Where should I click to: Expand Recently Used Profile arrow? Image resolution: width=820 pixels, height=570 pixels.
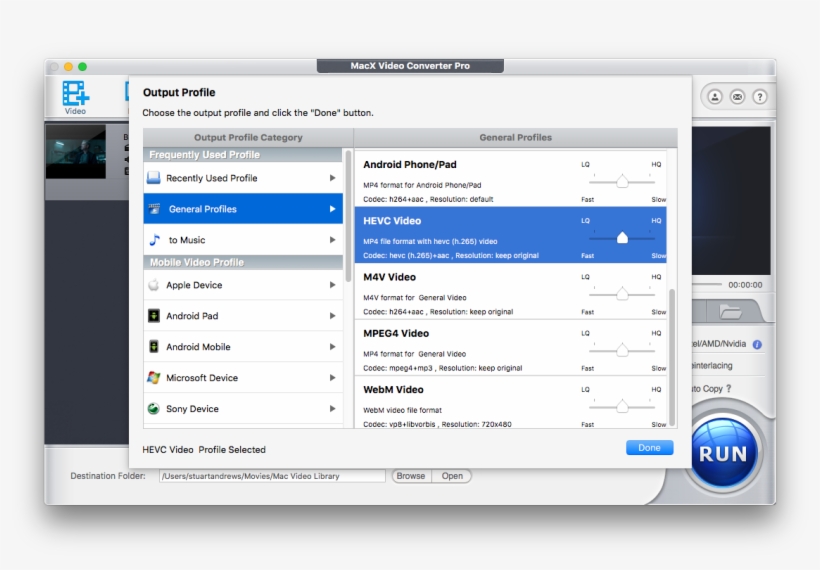[x=332, y=178]
